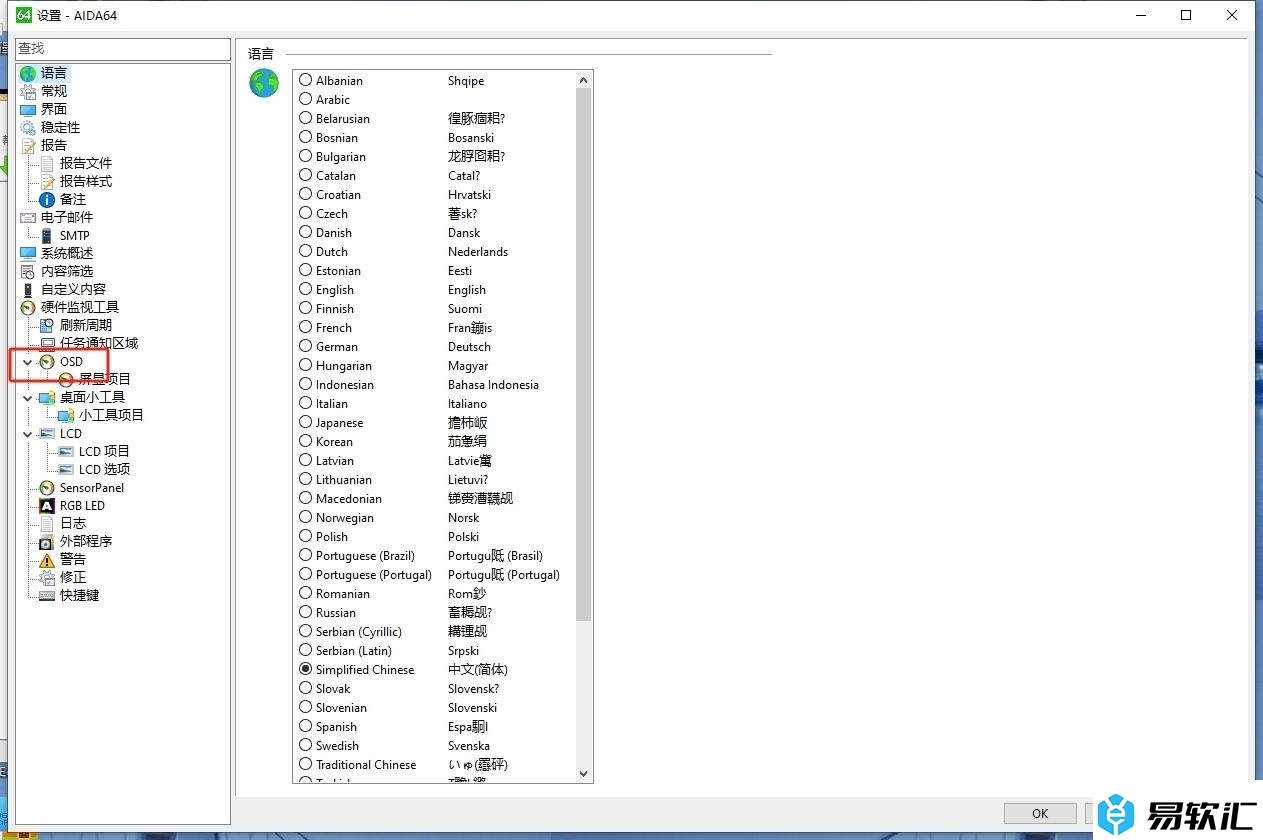Collapse the OSD tree node
This screenshot has width=1263, height=840.
[x=28, y=361]
